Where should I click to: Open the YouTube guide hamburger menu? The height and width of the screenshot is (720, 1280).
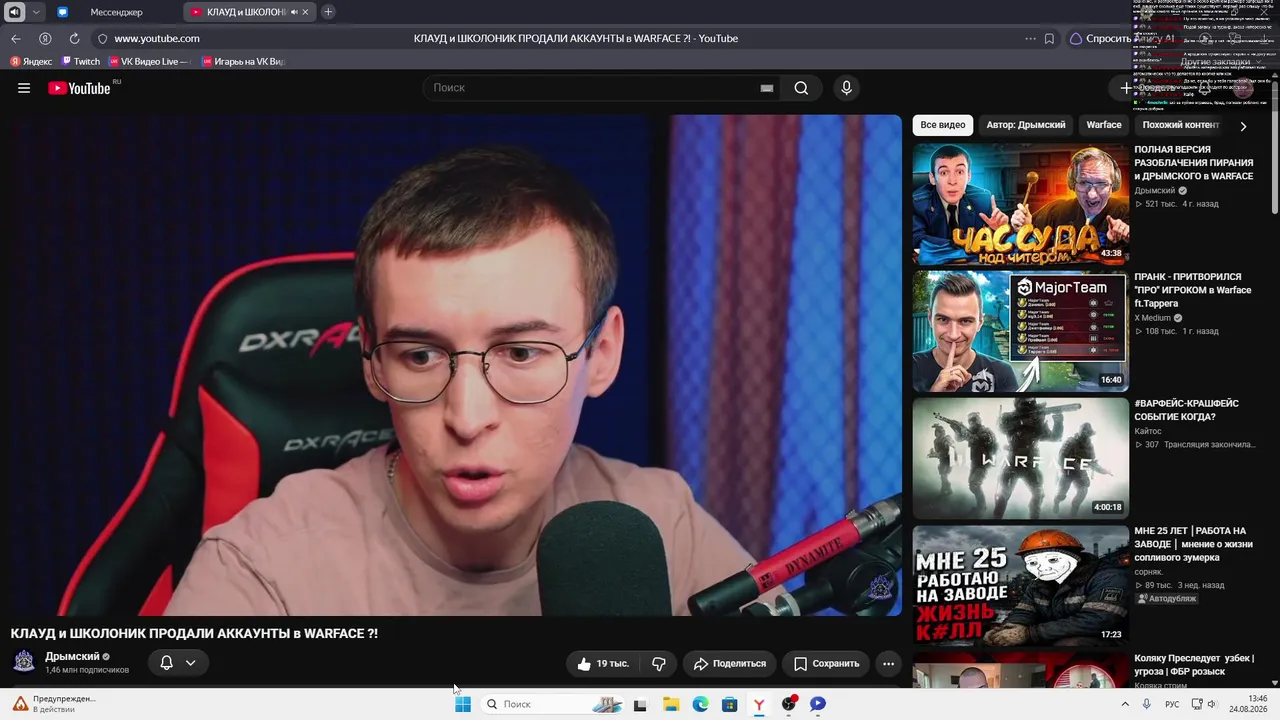[24, 88]
